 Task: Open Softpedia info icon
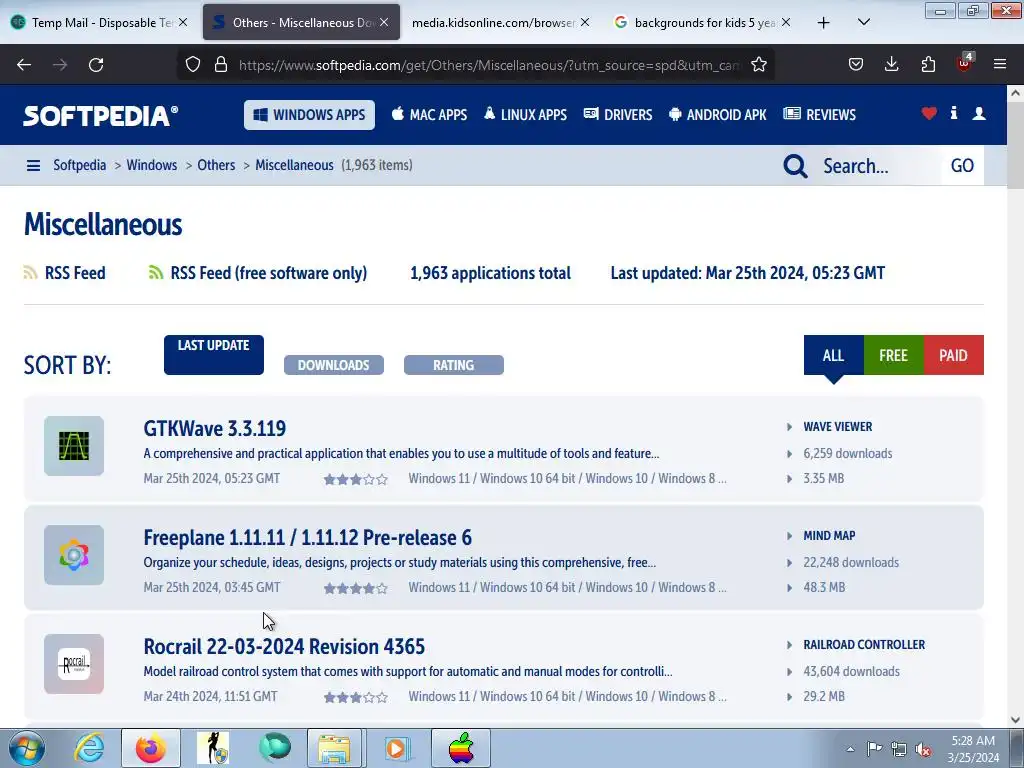coord(954,114)
